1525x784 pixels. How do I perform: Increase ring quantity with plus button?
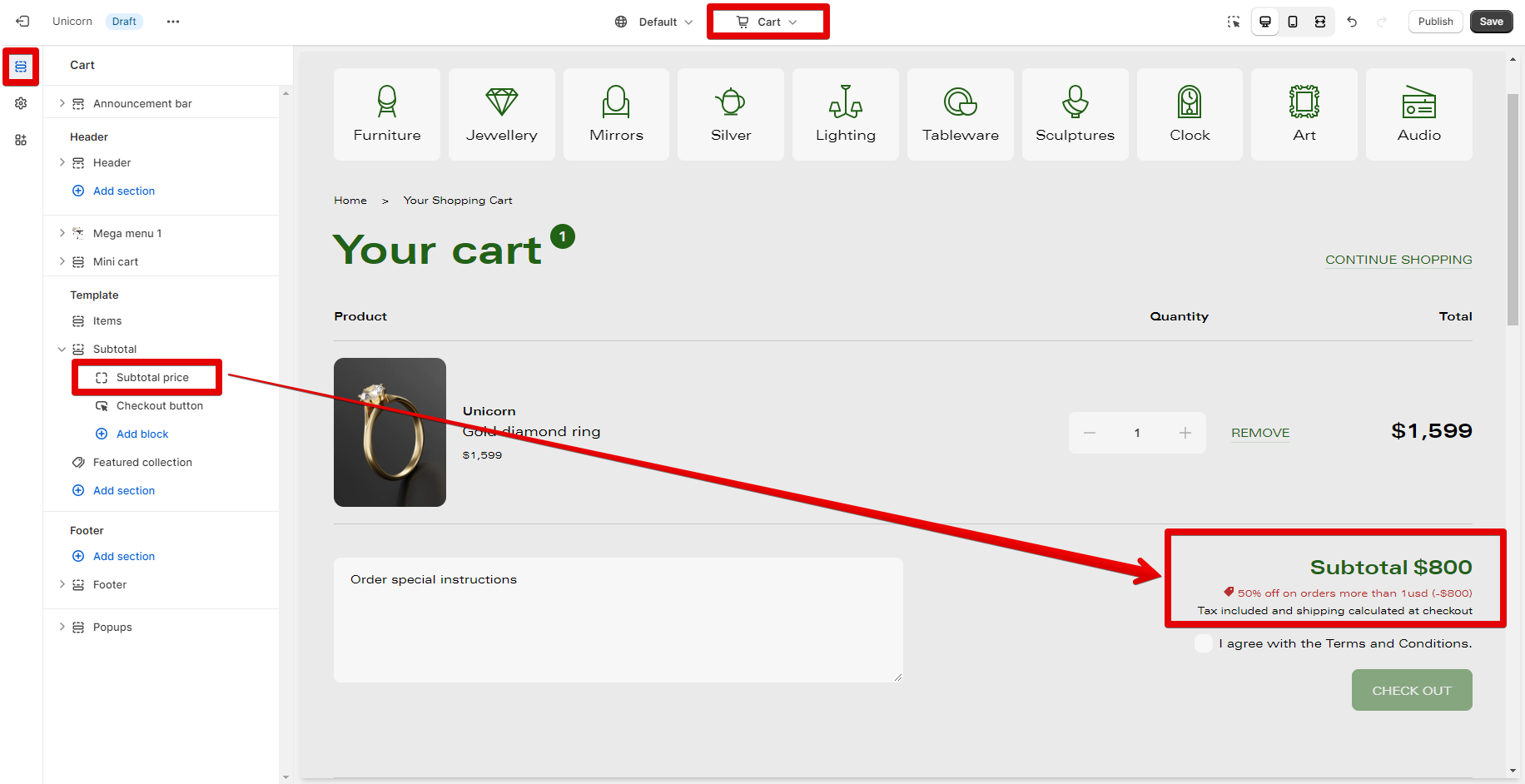pos(1185,433)
